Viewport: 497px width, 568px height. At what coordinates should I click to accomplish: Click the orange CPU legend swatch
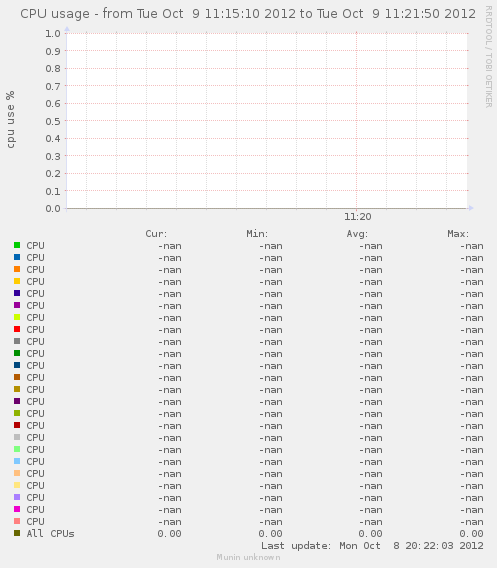(17, 269)
